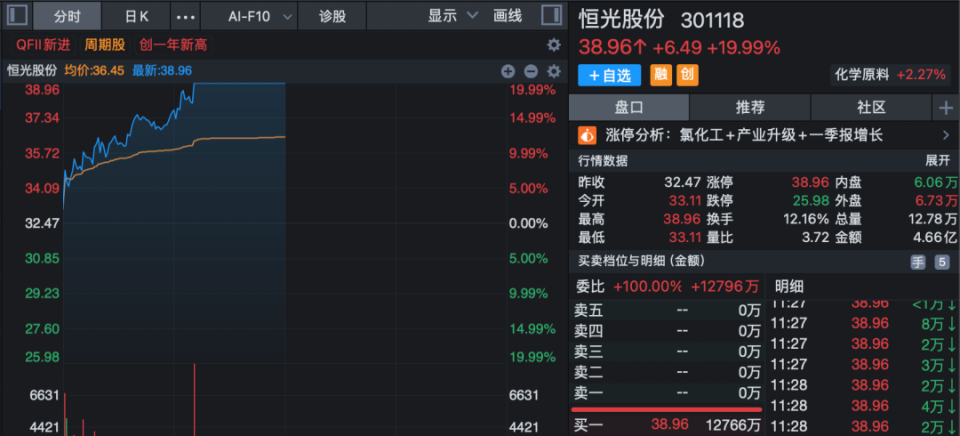
Task: Click the 11:28 trade row with 4万
Action: 863,405
